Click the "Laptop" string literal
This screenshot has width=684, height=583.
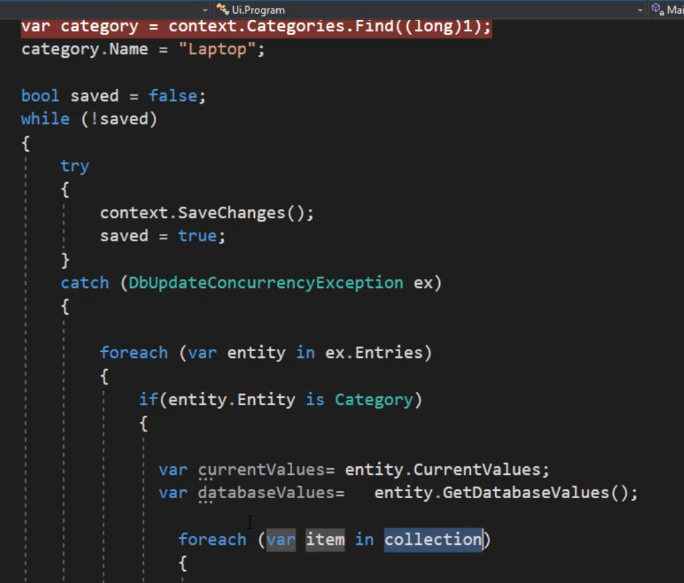[x=217, y=49]
